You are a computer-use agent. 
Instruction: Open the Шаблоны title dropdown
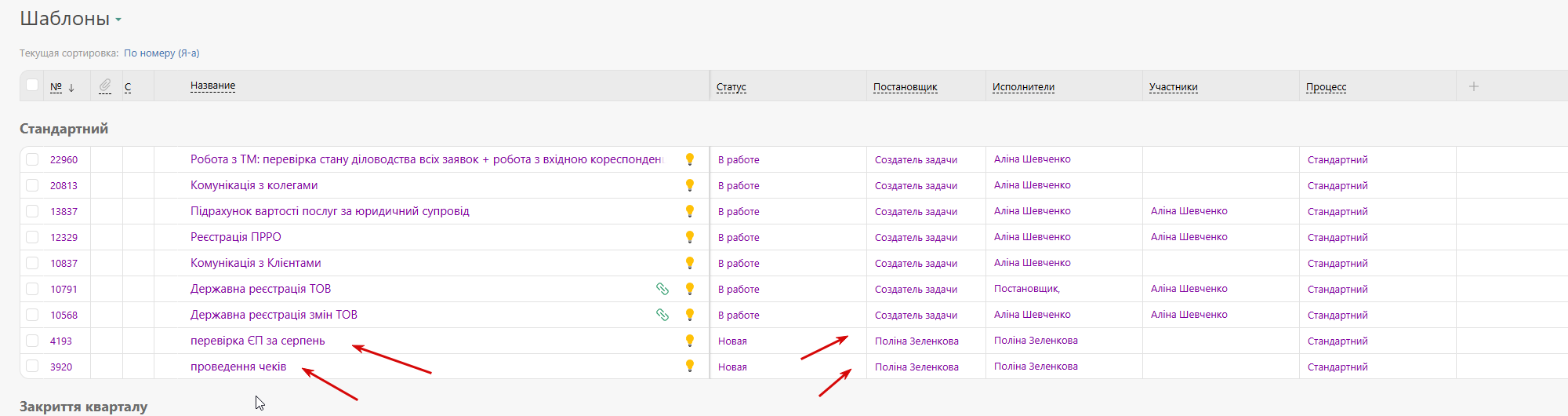coord(118,20)
